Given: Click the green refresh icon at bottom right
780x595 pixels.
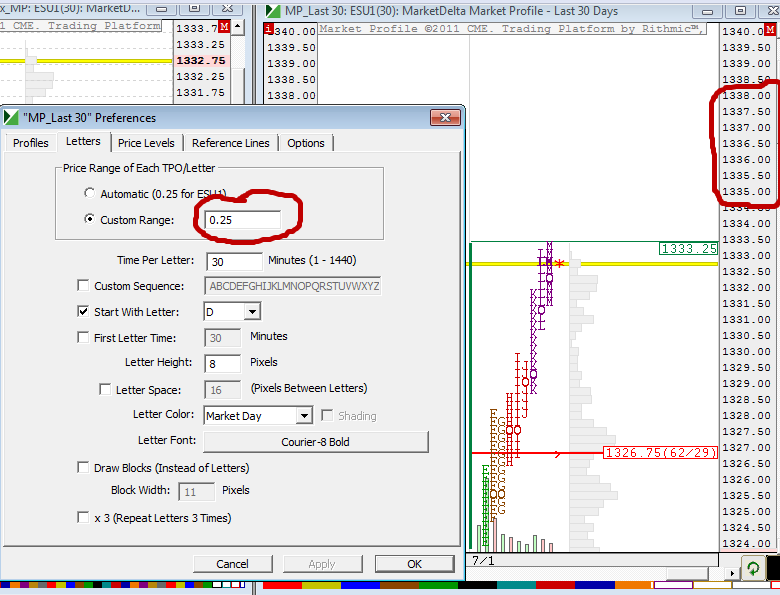Looking at the screenshot, I should 752,567.
